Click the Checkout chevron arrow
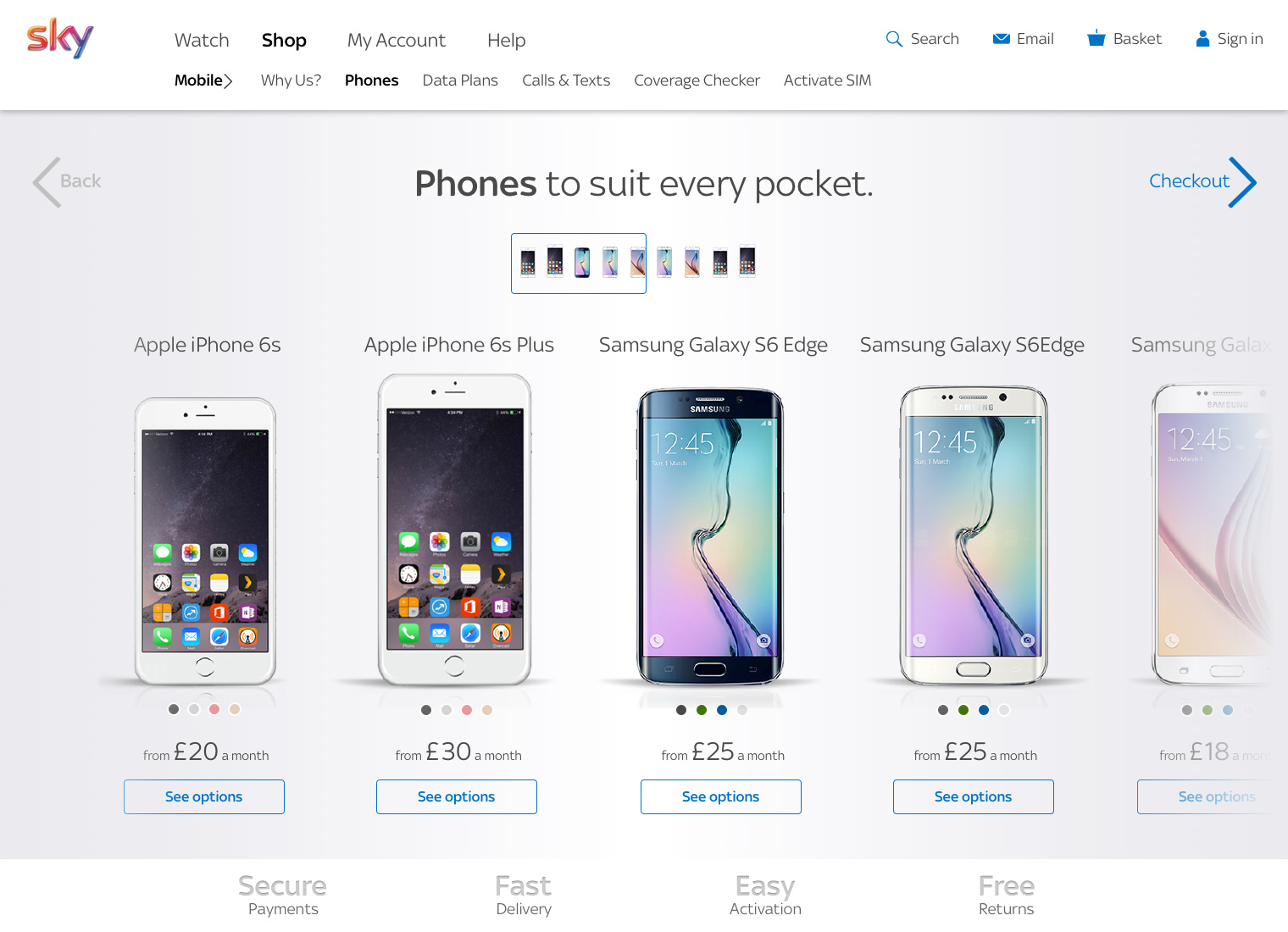Image resolution: width=1288 pixels, height=932 pixels. point(1243,182)
